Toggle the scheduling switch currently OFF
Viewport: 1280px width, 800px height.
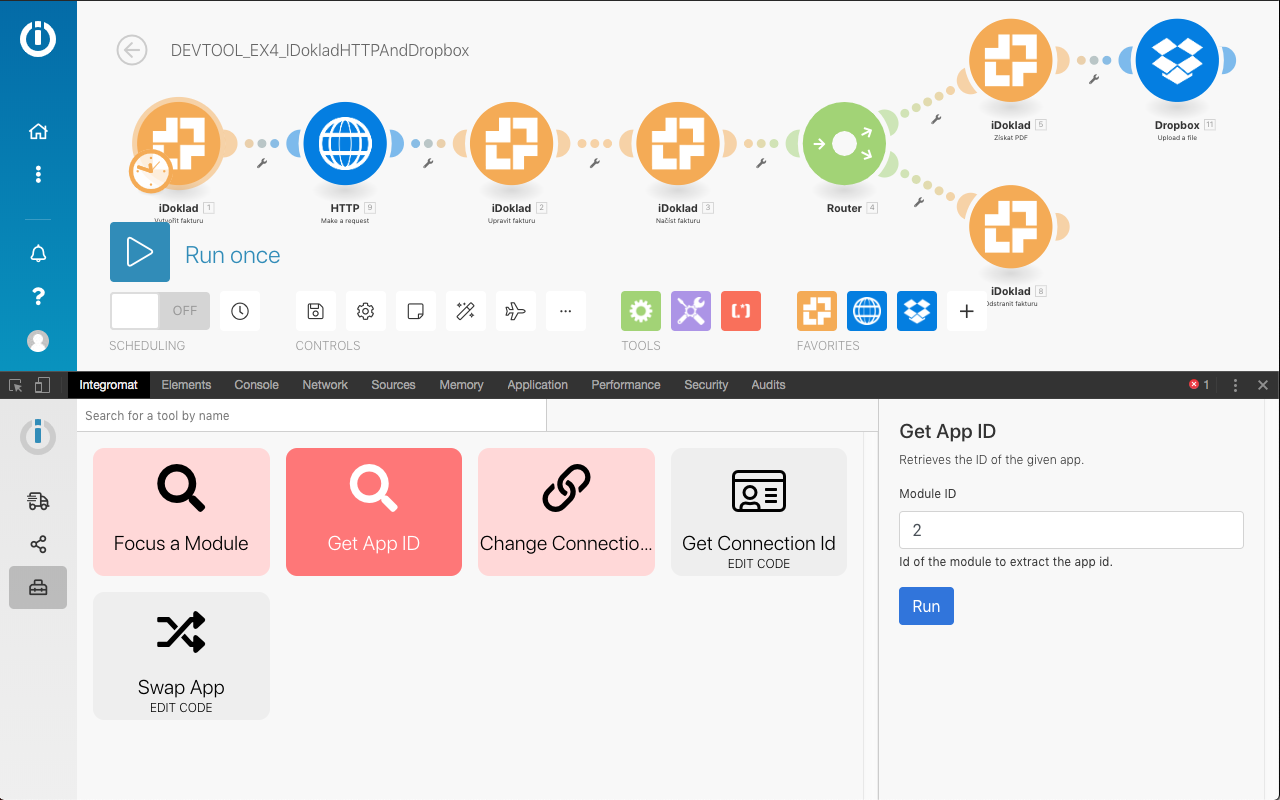click(160, 311)
